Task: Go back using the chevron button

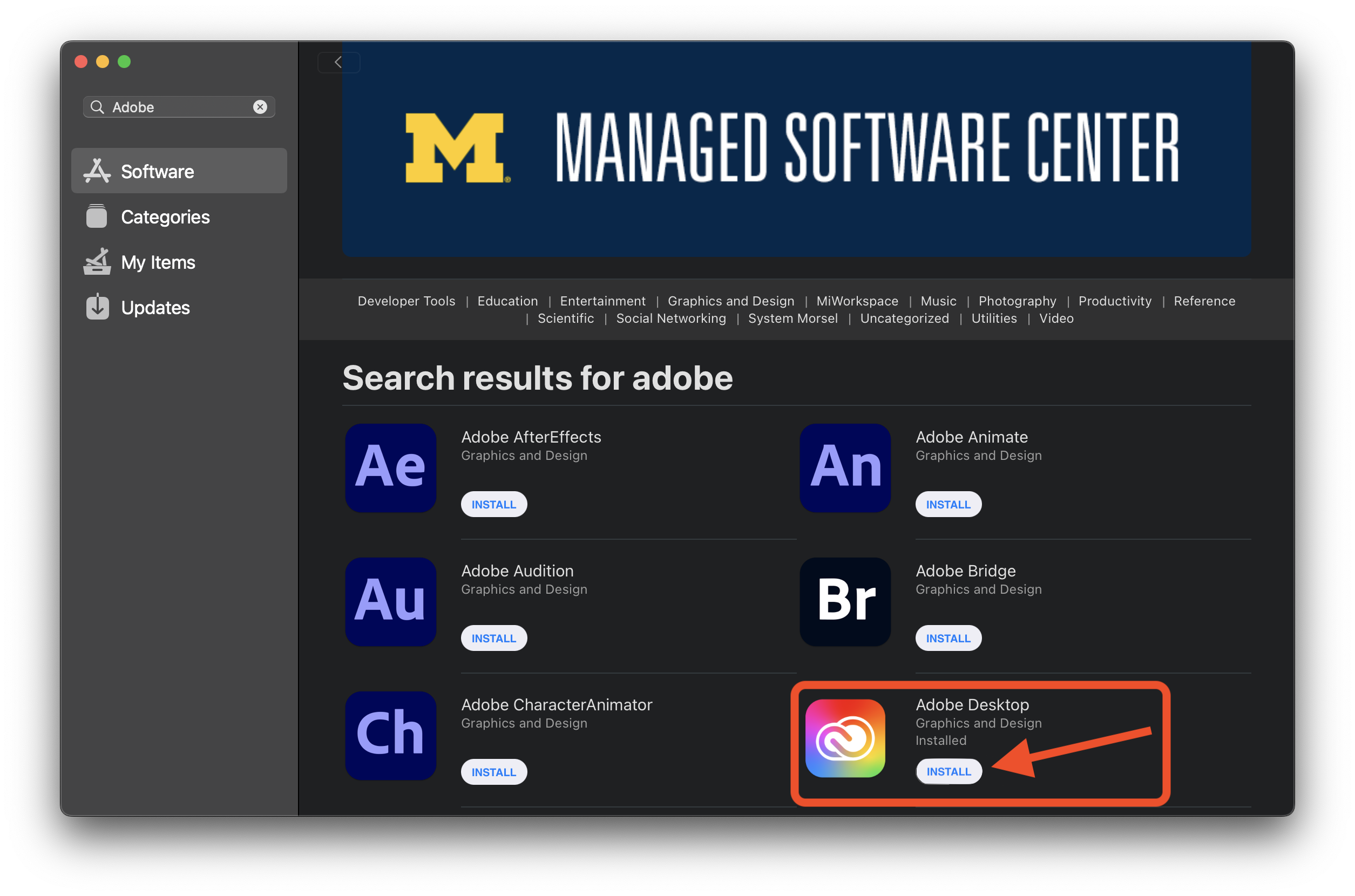Action: pyautogui.click(x=338, y=62)
